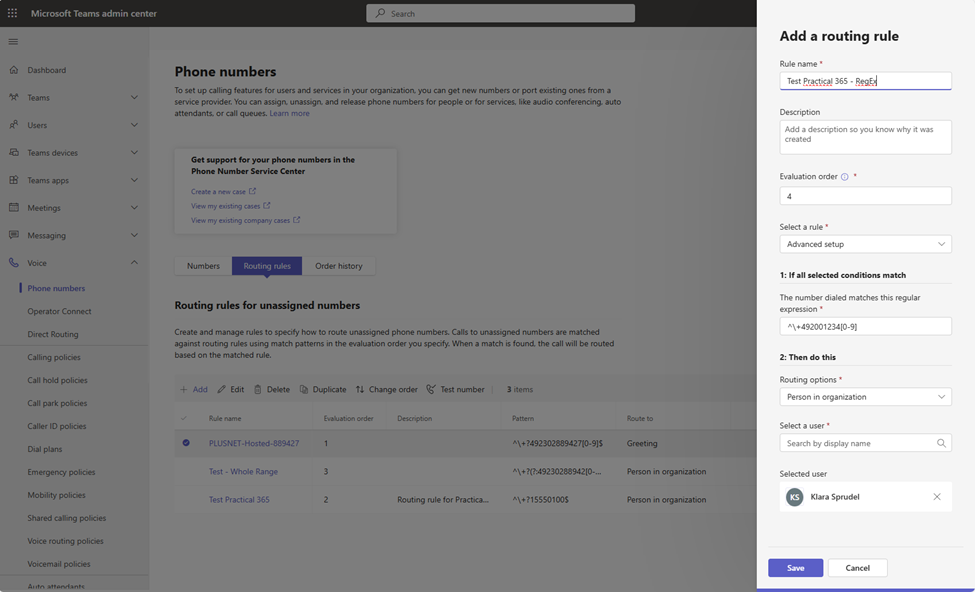Expand the Teams apps section chevron
The height and width of the screenshot is (592, 975).
click(134, 180)
